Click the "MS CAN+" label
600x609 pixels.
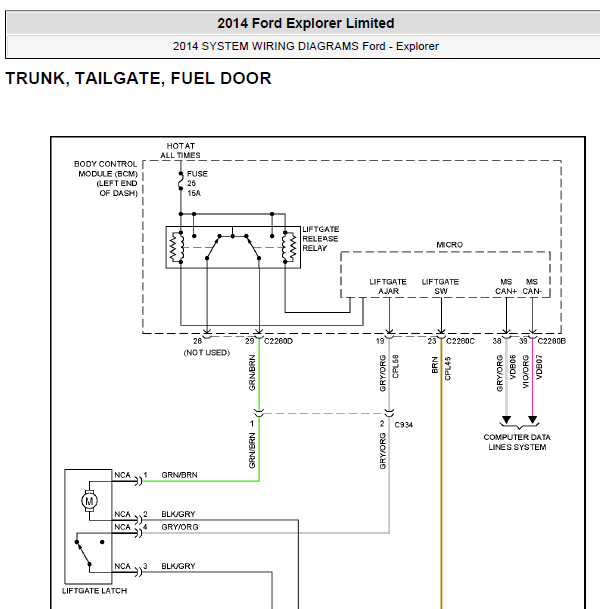506,286
